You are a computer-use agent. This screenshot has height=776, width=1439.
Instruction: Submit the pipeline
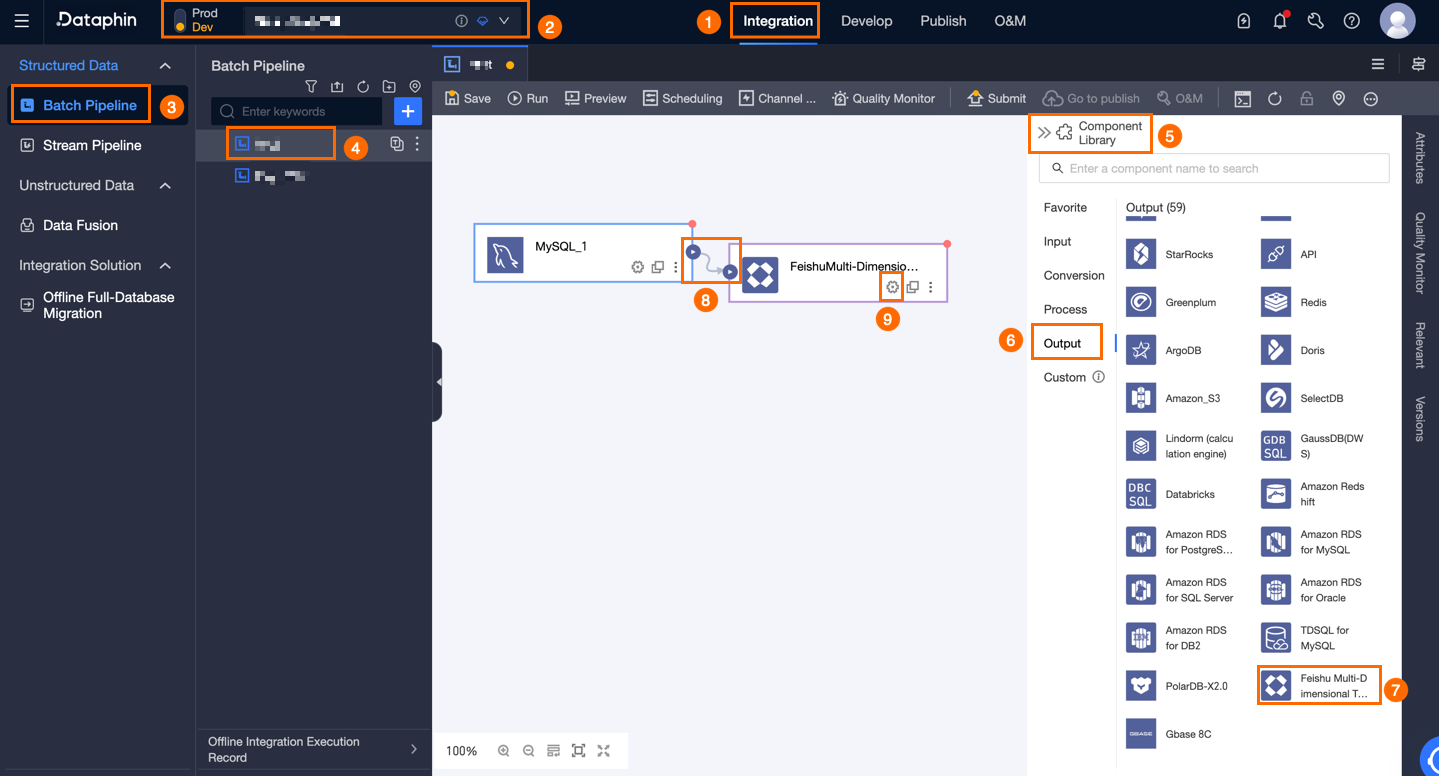997,98
